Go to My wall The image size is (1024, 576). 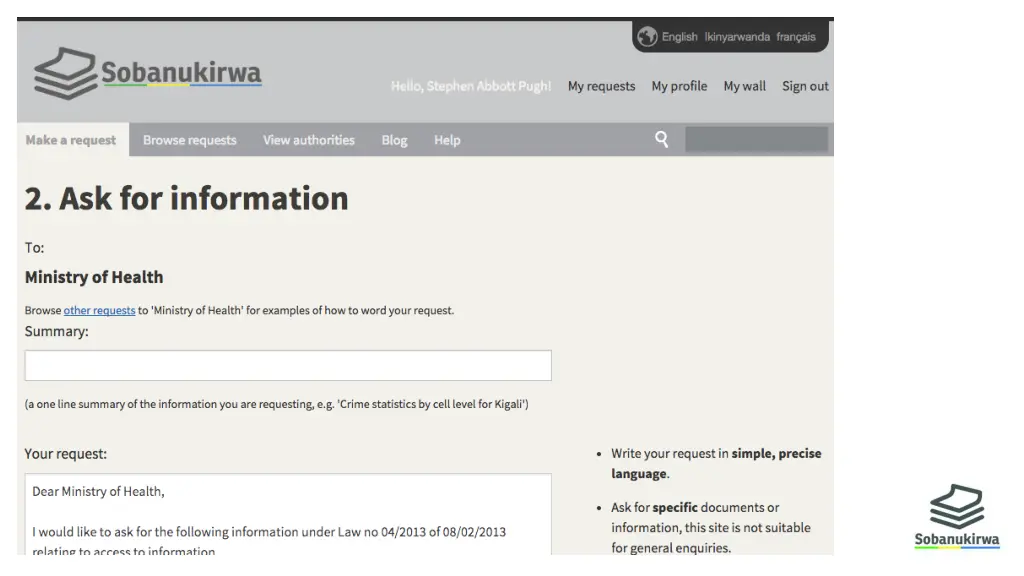[x=744, y=86]
